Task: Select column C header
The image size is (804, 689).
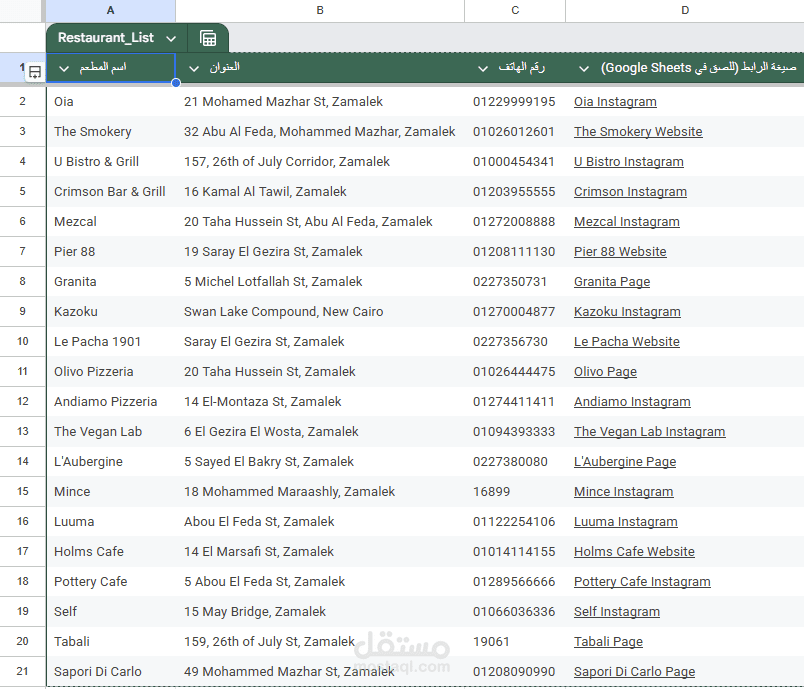Action: (515, 10)
